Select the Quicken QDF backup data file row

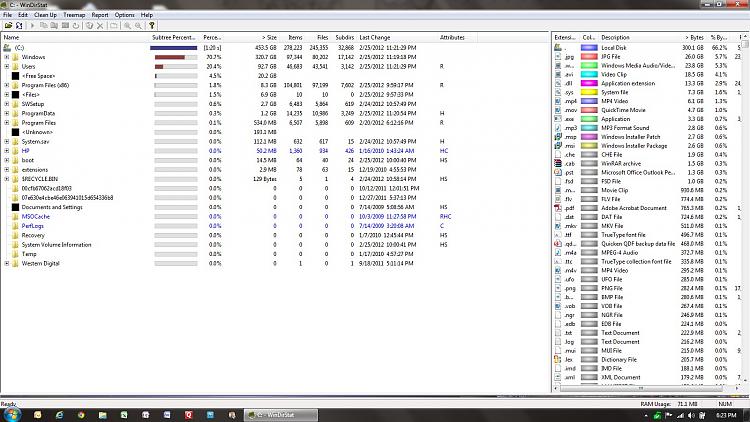click(x=648, y=244)
